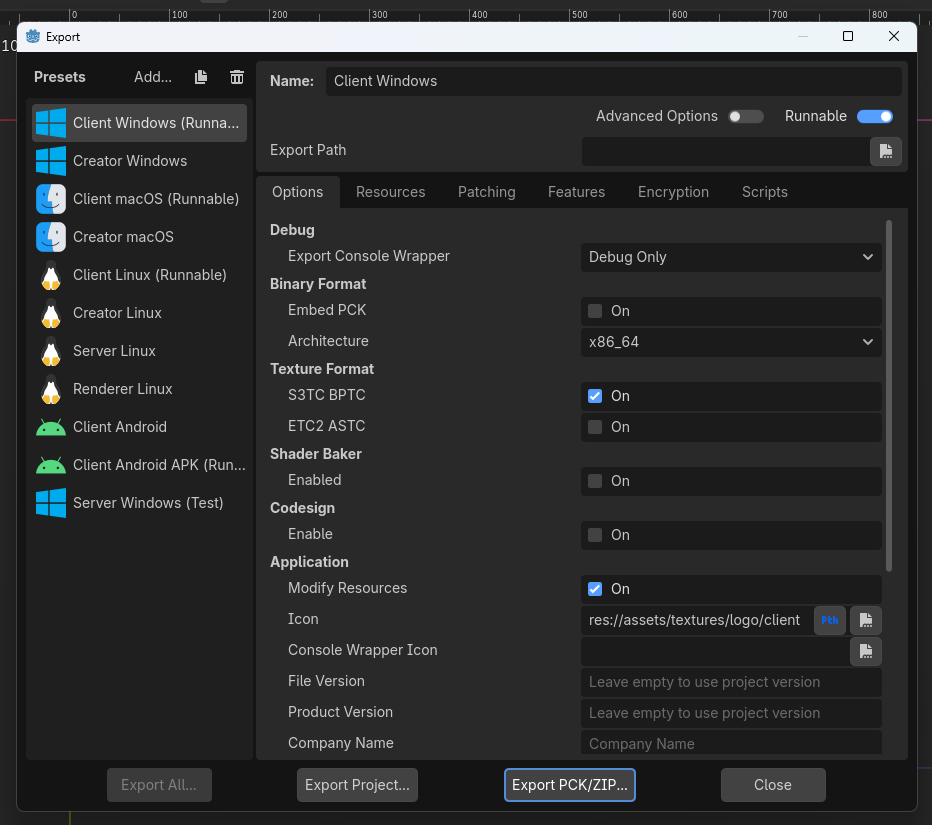Viewport: 932px width, 825px height.
Task: Delete selected preset with trash icon
Action: [237, 77]
